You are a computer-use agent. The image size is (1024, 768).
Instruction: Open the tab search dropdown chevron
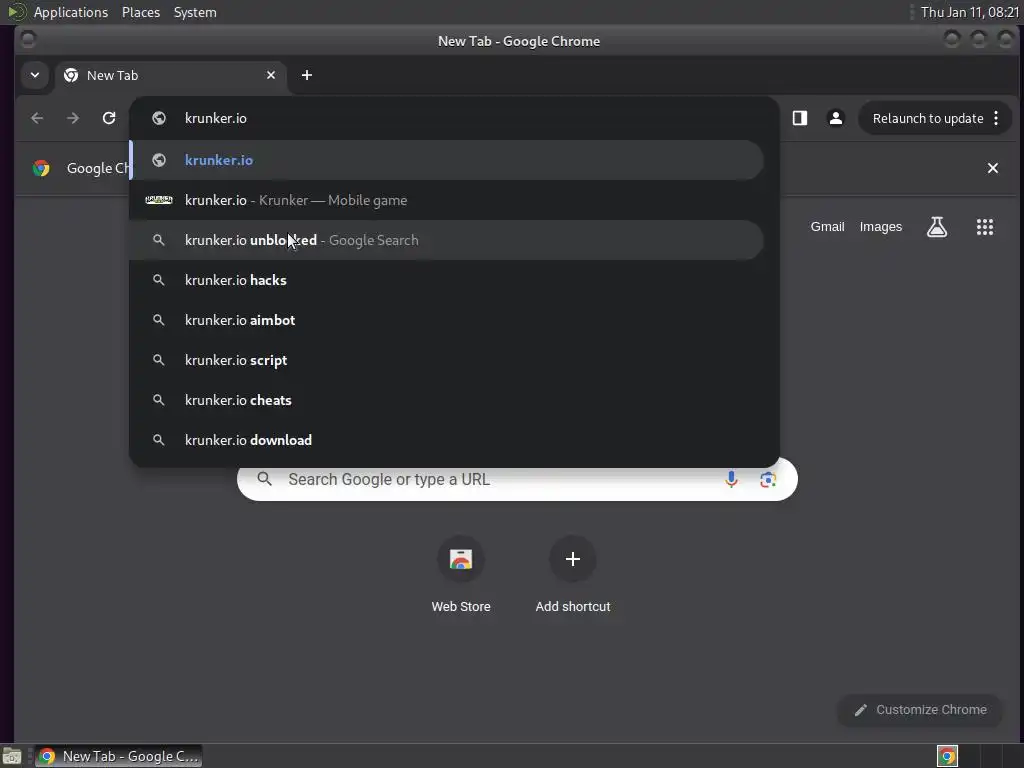(35, 75)
